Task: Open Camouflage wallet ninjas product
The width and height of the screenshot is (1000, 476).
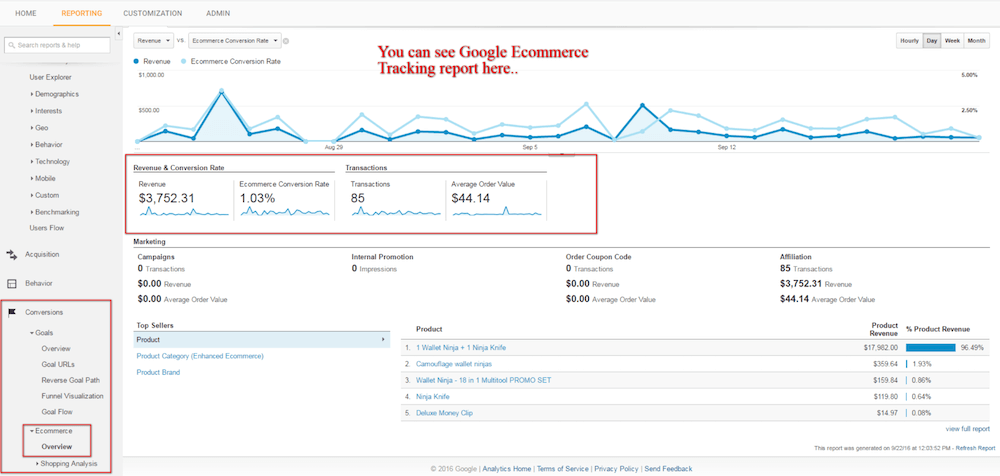Action: 453,364
